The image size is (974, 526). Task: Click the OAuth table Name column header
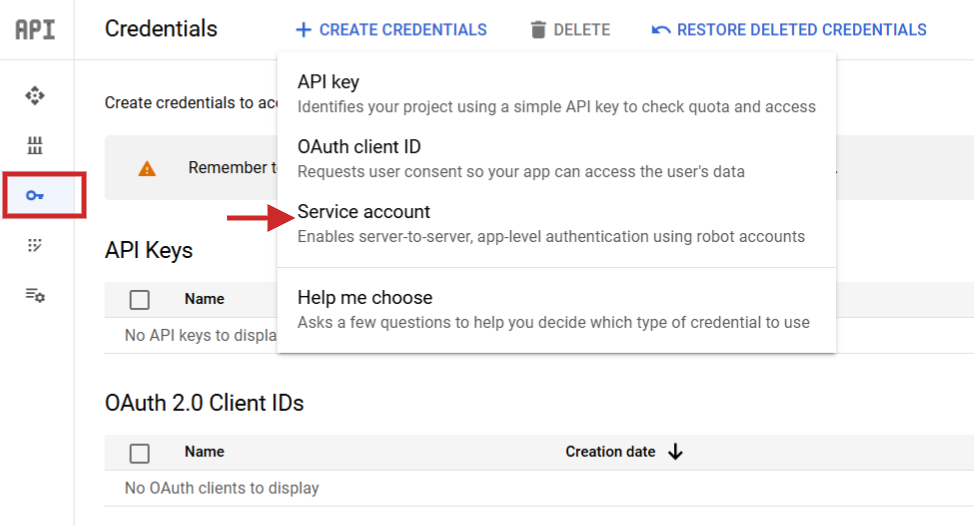pos(204,452)
